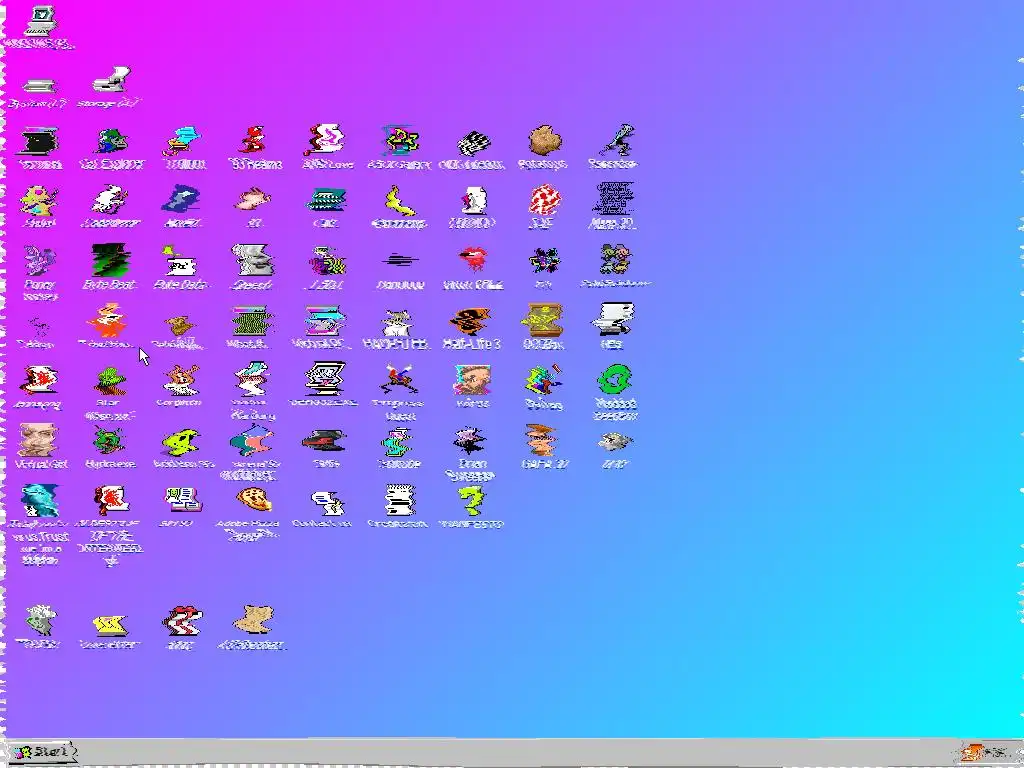Open the lined notepad document icon
The width and height of the screenshot is (1024, 768).
pyautogui.click(x=398, y=500)
